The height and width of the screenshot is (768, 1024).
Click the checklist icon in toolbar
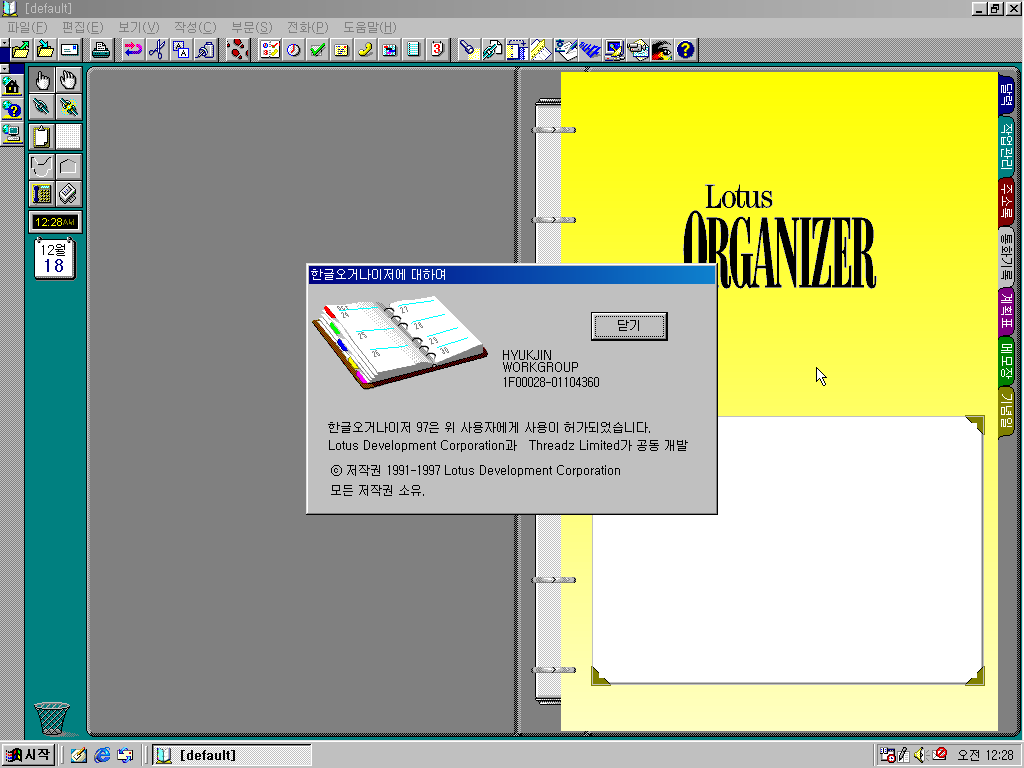tap(269, 50)
